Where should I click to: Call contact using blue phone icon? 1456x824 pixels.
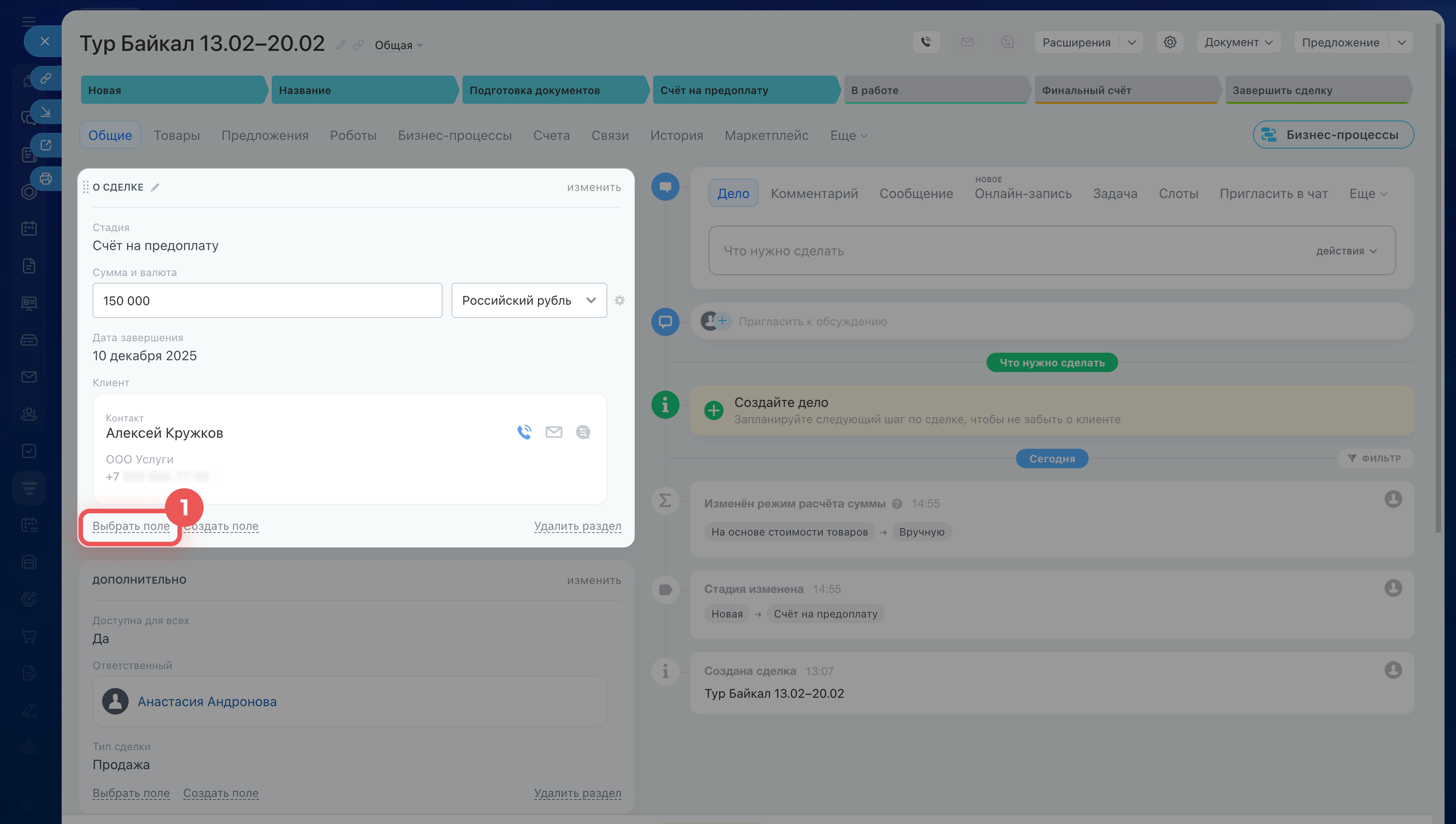[x=524, y=432]
